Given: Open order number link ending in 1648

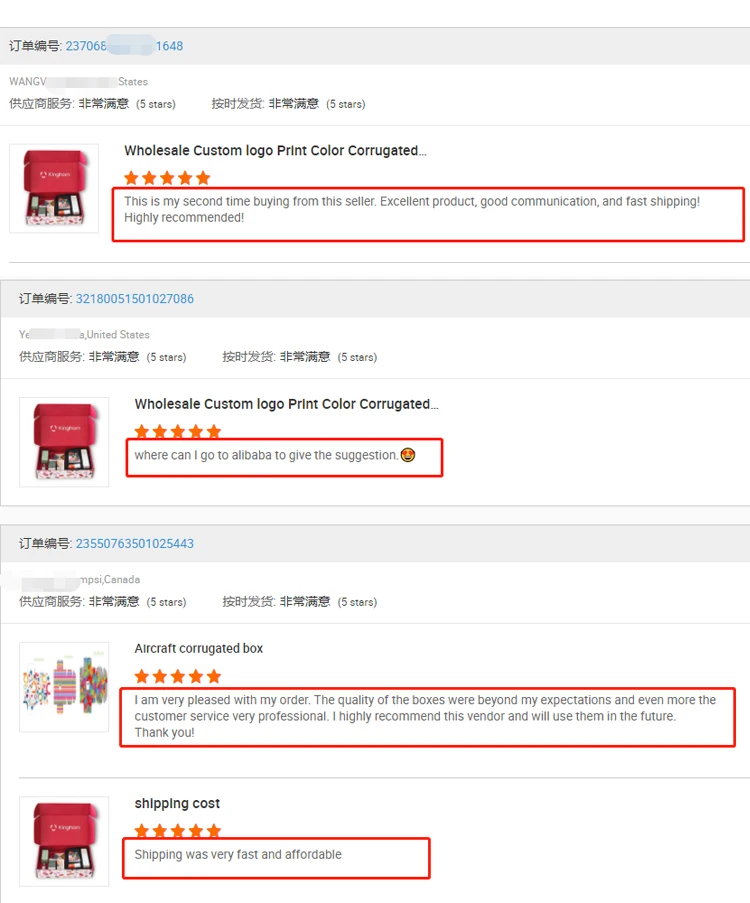Looking at the screenshot, I should coord(124,46).
